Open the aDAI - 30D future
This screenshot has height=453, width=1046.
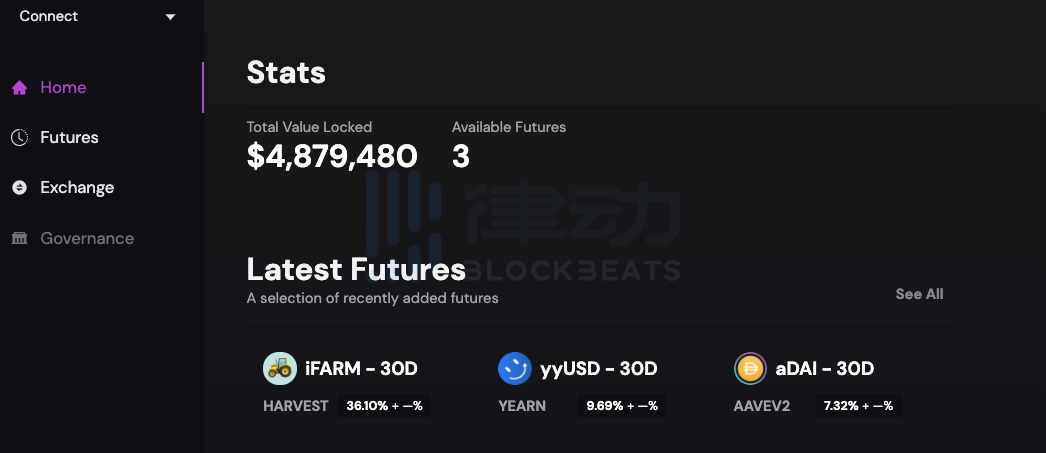[825, 368]
